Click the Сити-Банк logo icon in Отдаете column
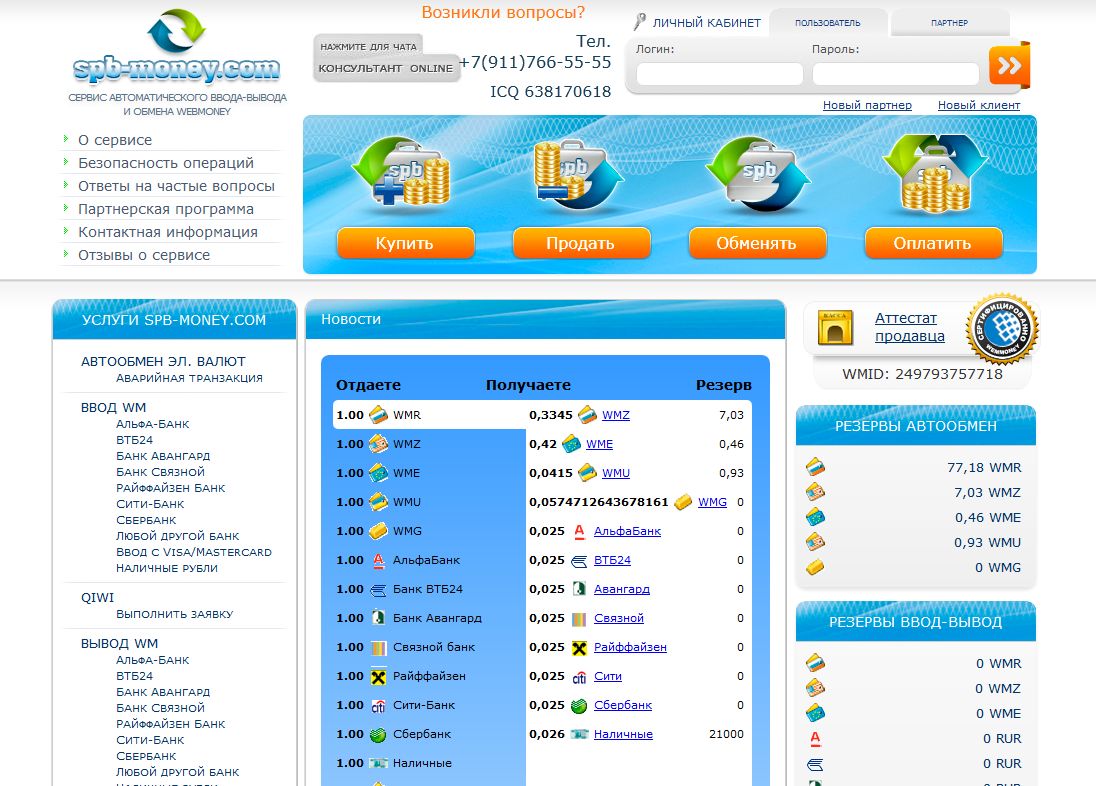 pyautogui.click(x=378, y=706)
